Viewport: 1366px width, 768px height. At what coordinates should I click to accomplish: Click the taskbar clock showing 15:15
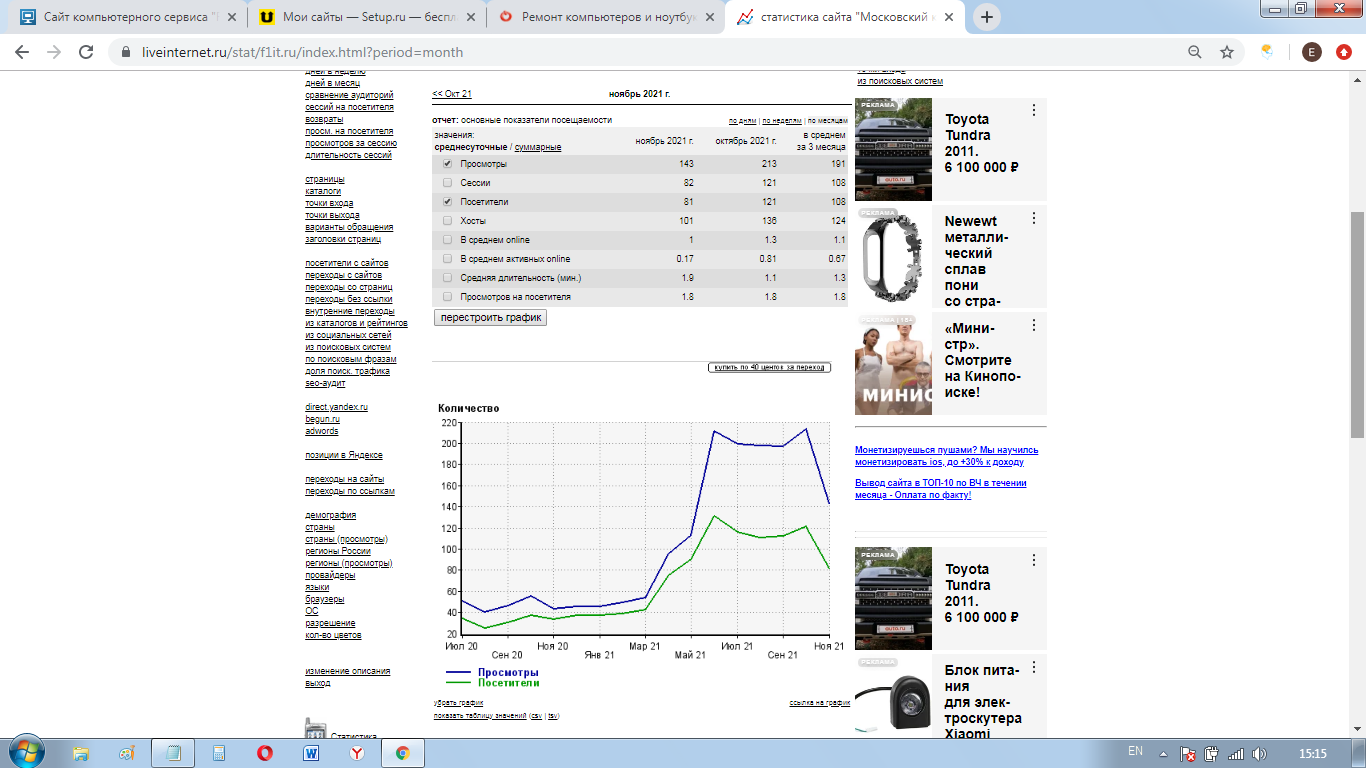(1311, 753)
